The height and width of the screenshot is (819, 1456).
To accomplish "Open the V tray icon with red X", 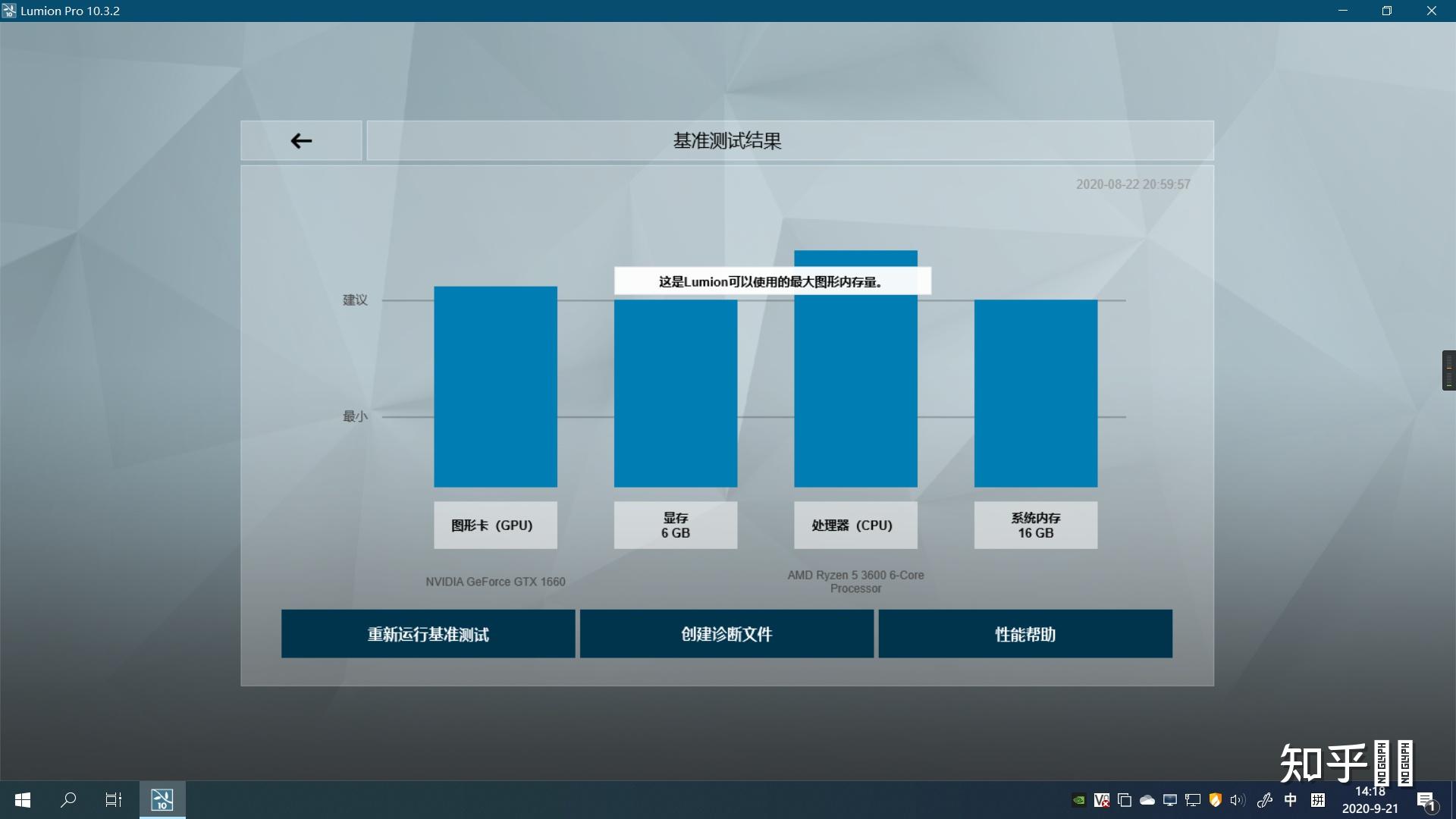I will [x=1101, y=800].
